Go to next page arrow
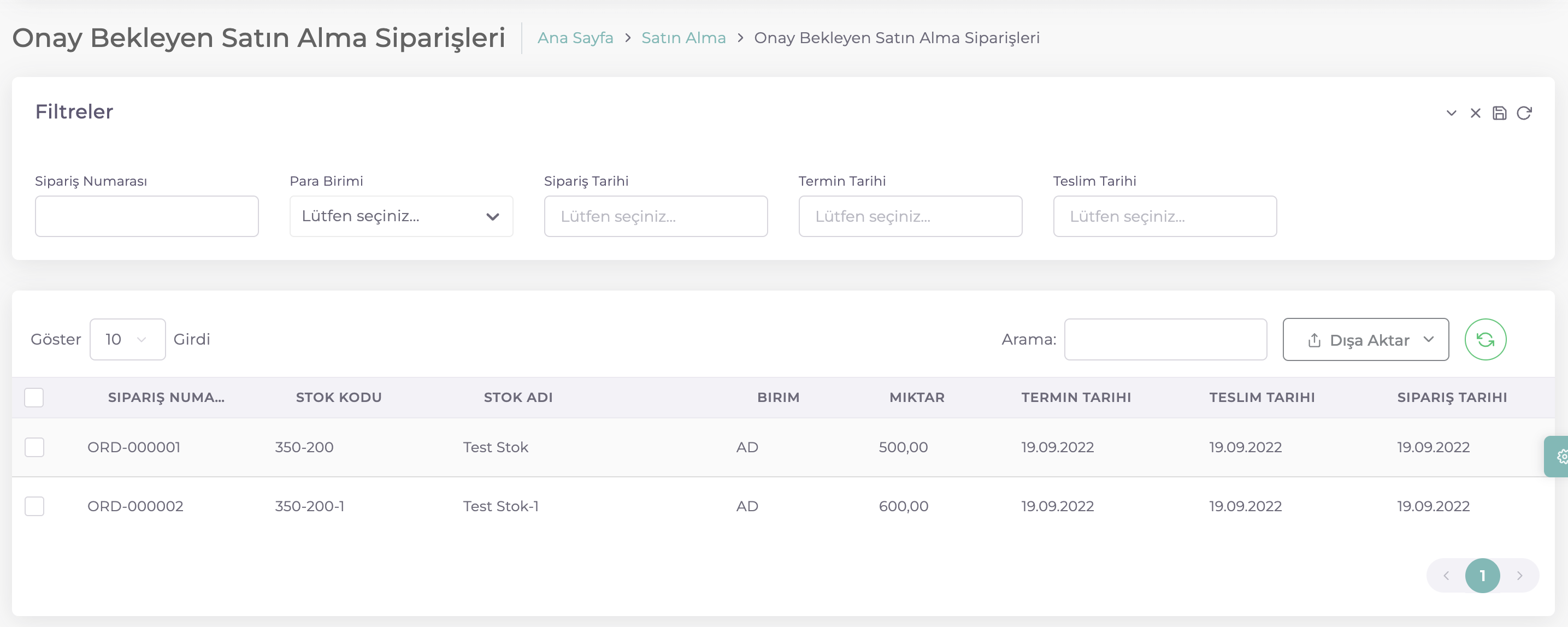The height and width of the screenshot is (627, 1568). point(1519,575)
